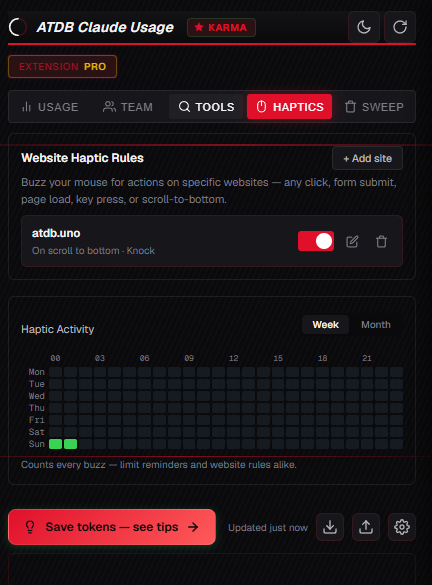
Task: Toggle dark mode with moon icon
Action: 364,27
